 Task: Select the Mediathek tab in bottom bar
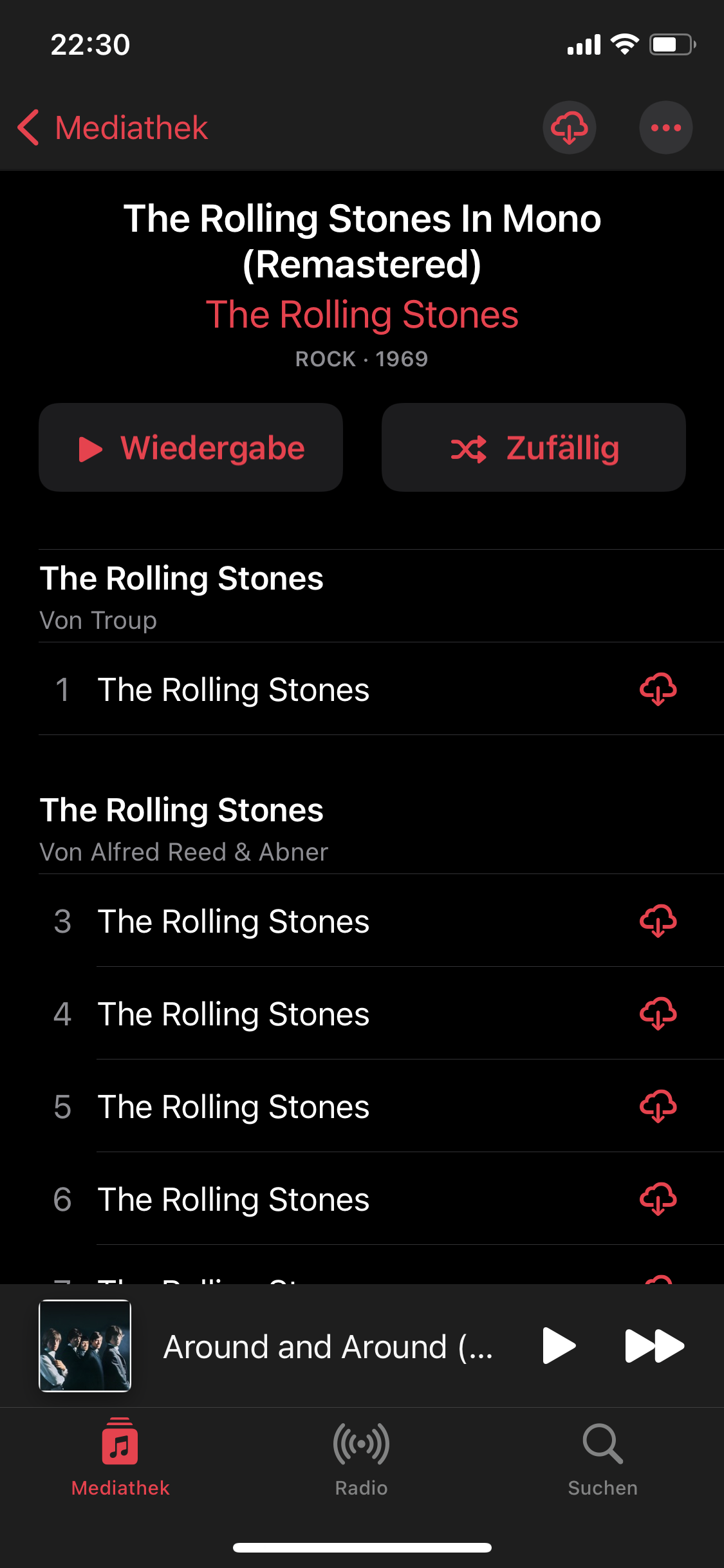pos(120,1458)
